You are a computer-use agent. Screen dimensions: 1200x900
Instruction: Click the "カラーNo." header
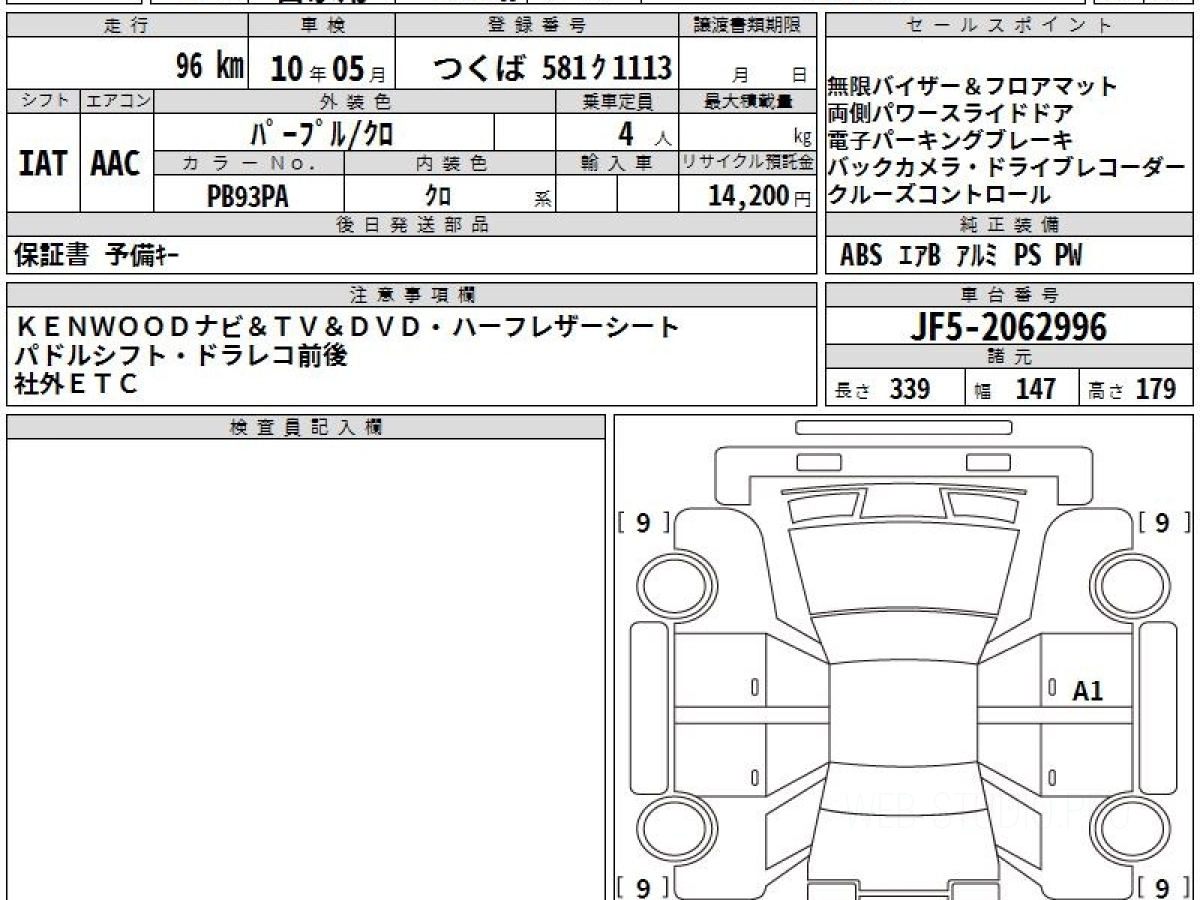coord(249,162)
